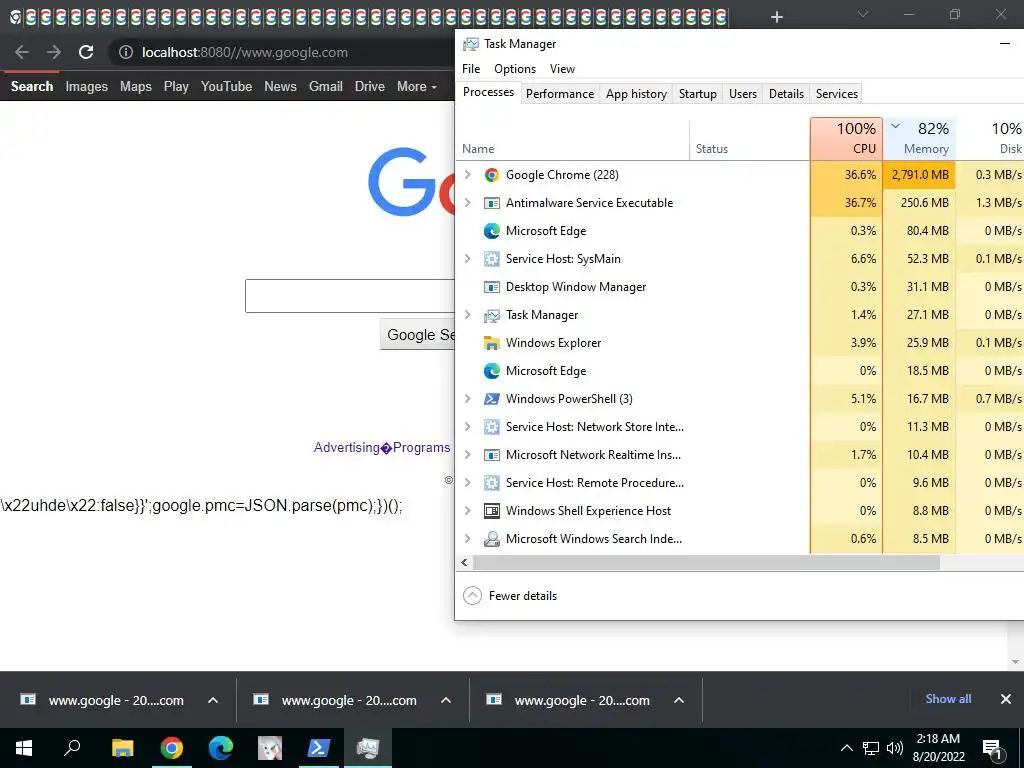This screenshot has height=768, width=1024.
Task: Switch to the Services tab
Action: (837, 94)
